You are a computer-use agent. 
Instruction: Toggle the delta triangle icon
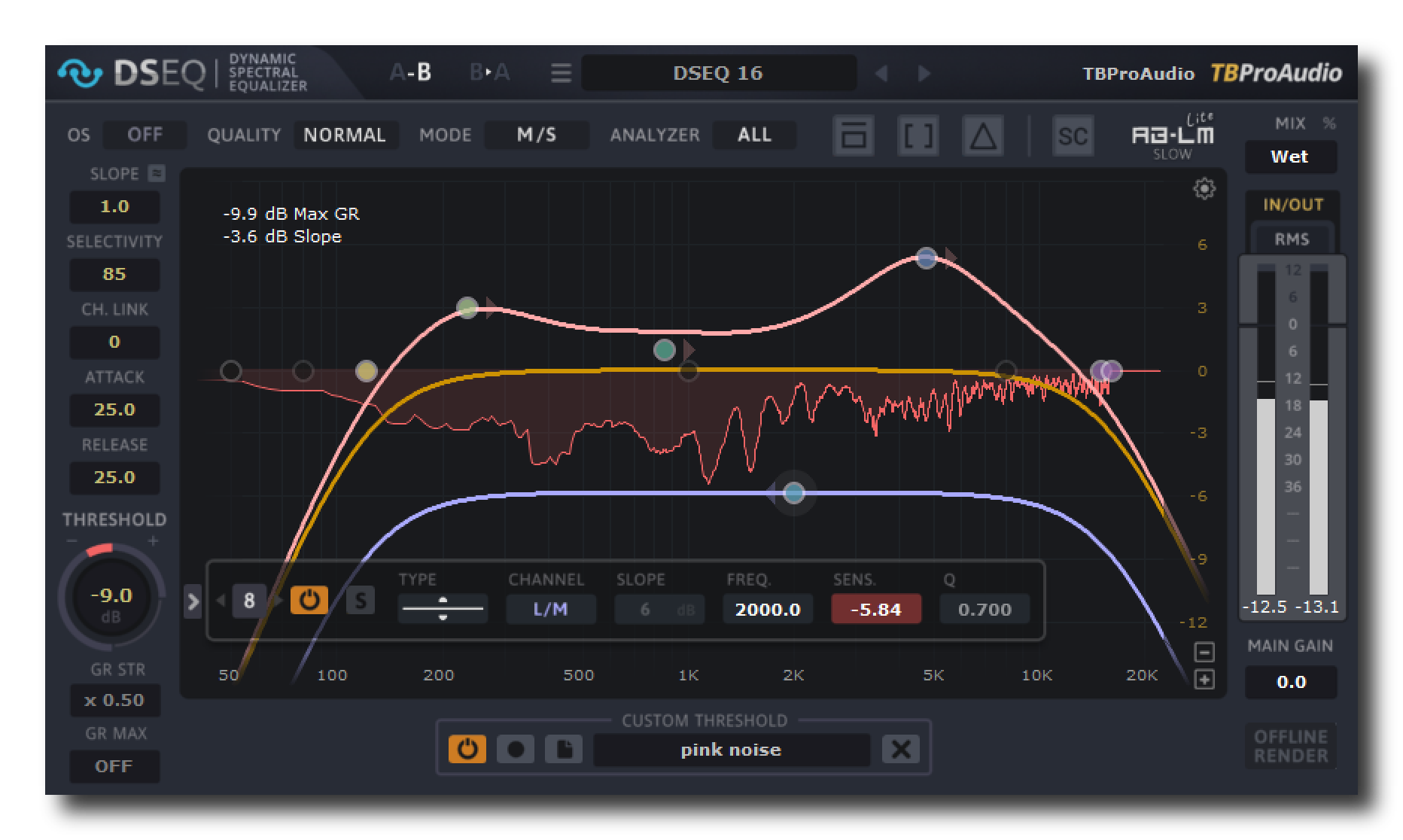983,136
